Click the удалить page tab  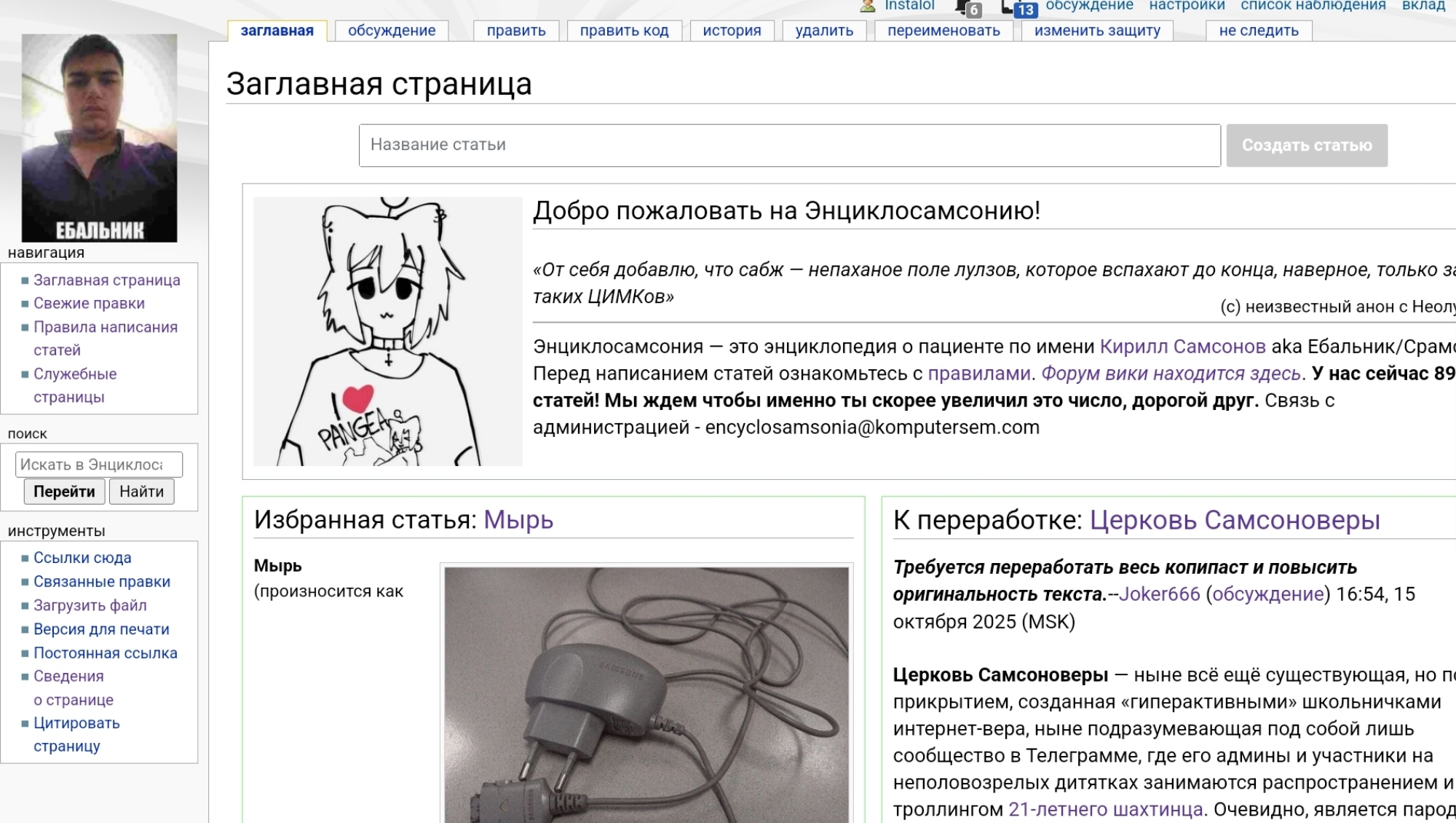[x=824, y=31]
